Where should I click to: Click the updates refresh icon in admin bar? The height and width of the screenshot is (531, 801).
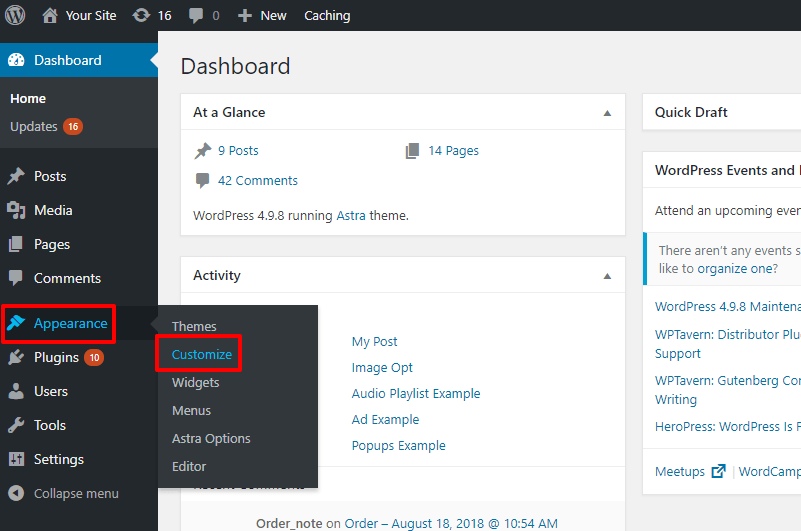coord(141,15)
